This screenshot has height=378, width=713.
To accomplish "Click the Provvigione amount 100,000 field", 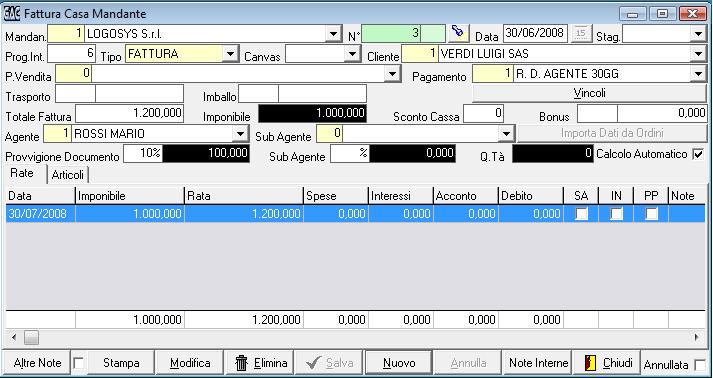I will tap(206, 153).
